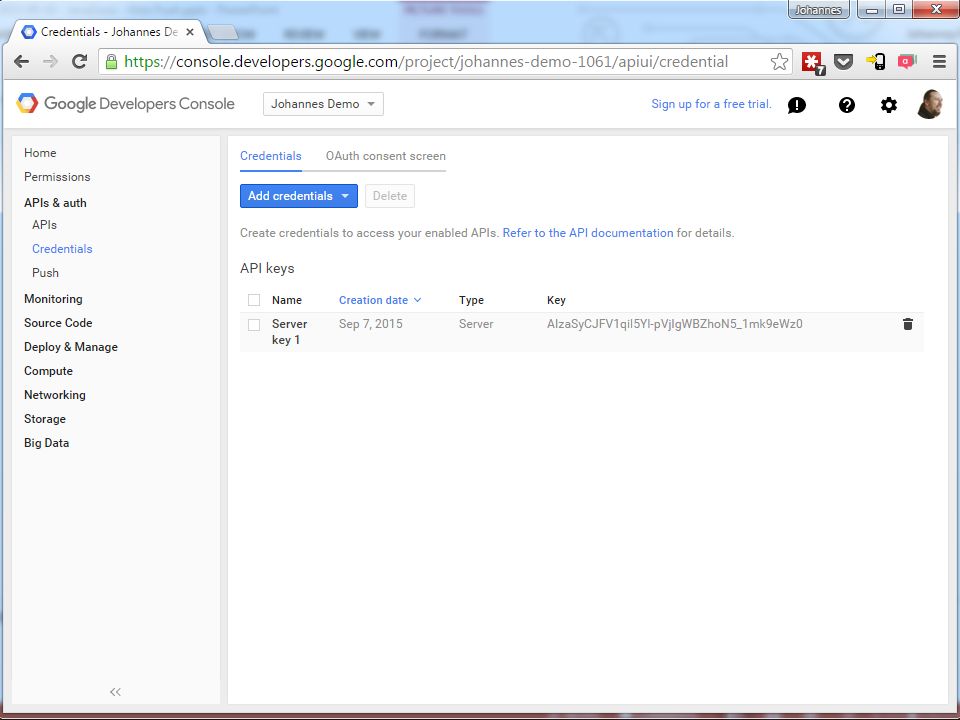Click the Name column header
Screen dimensions: 960x720
287,300
